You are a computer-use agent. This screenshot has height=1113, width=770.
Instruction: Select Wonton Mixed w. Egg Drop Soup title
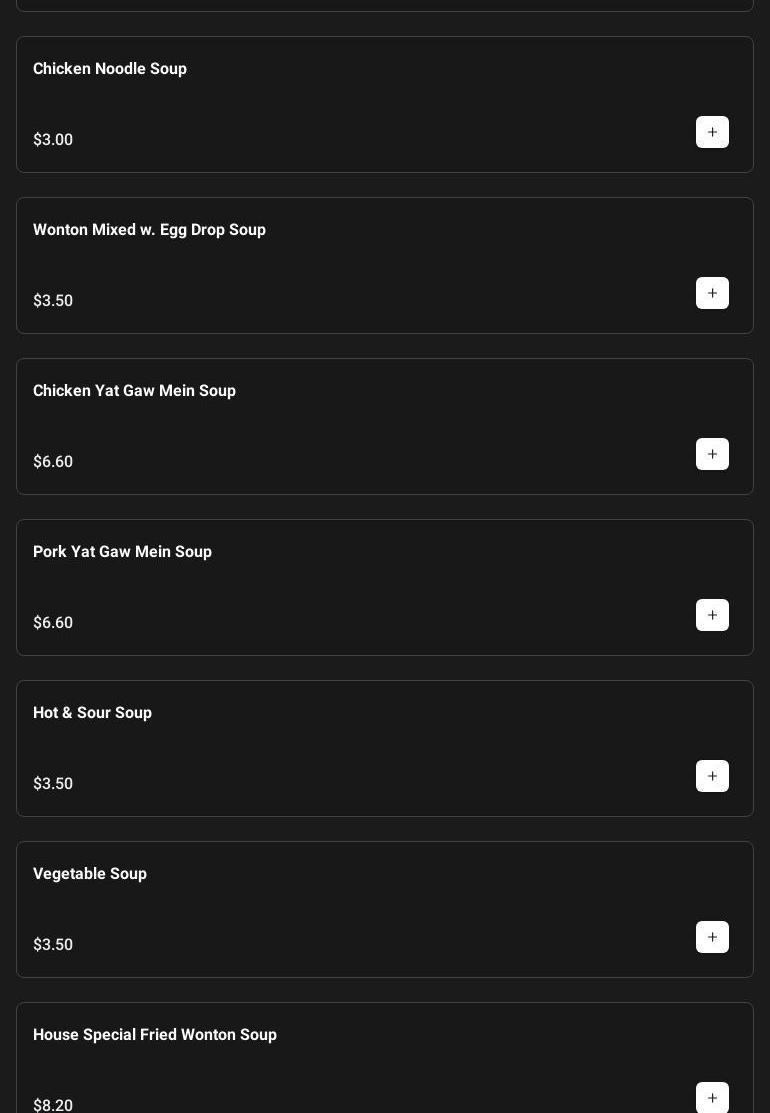(x=149, y=230)
